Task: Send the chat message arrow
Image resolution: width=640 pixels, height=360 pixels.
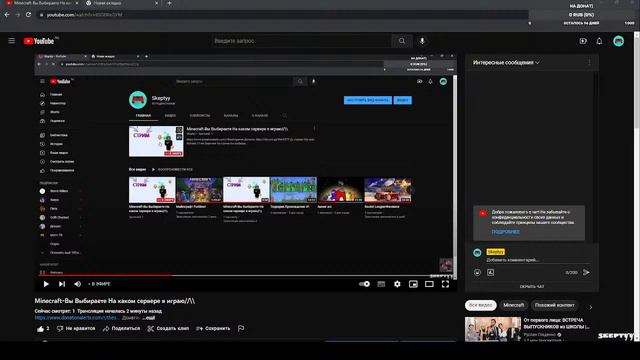Action: (x=586, y=272)
